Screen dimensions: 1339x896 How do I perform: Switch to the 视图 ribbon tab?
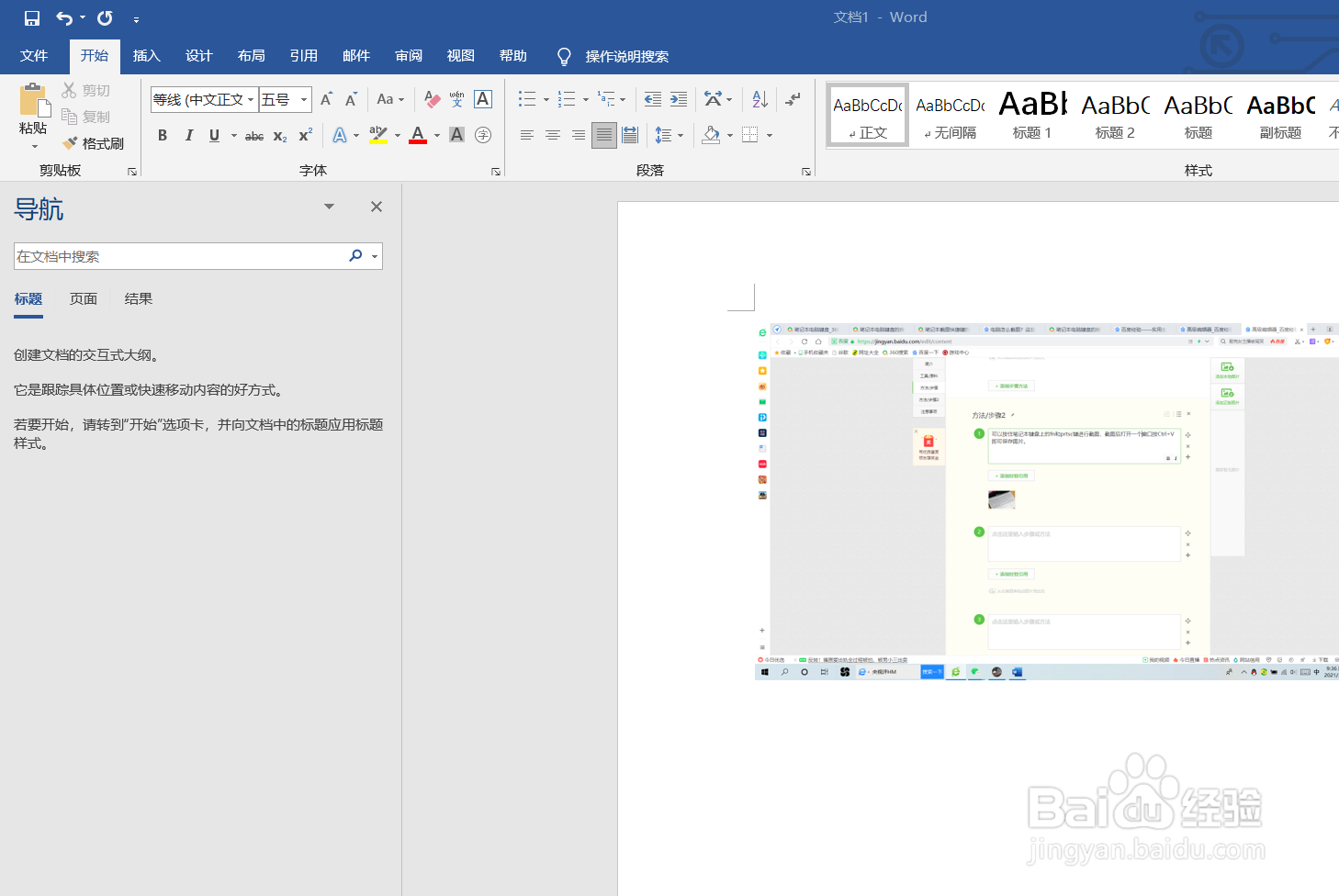click(x=461, y=56)
